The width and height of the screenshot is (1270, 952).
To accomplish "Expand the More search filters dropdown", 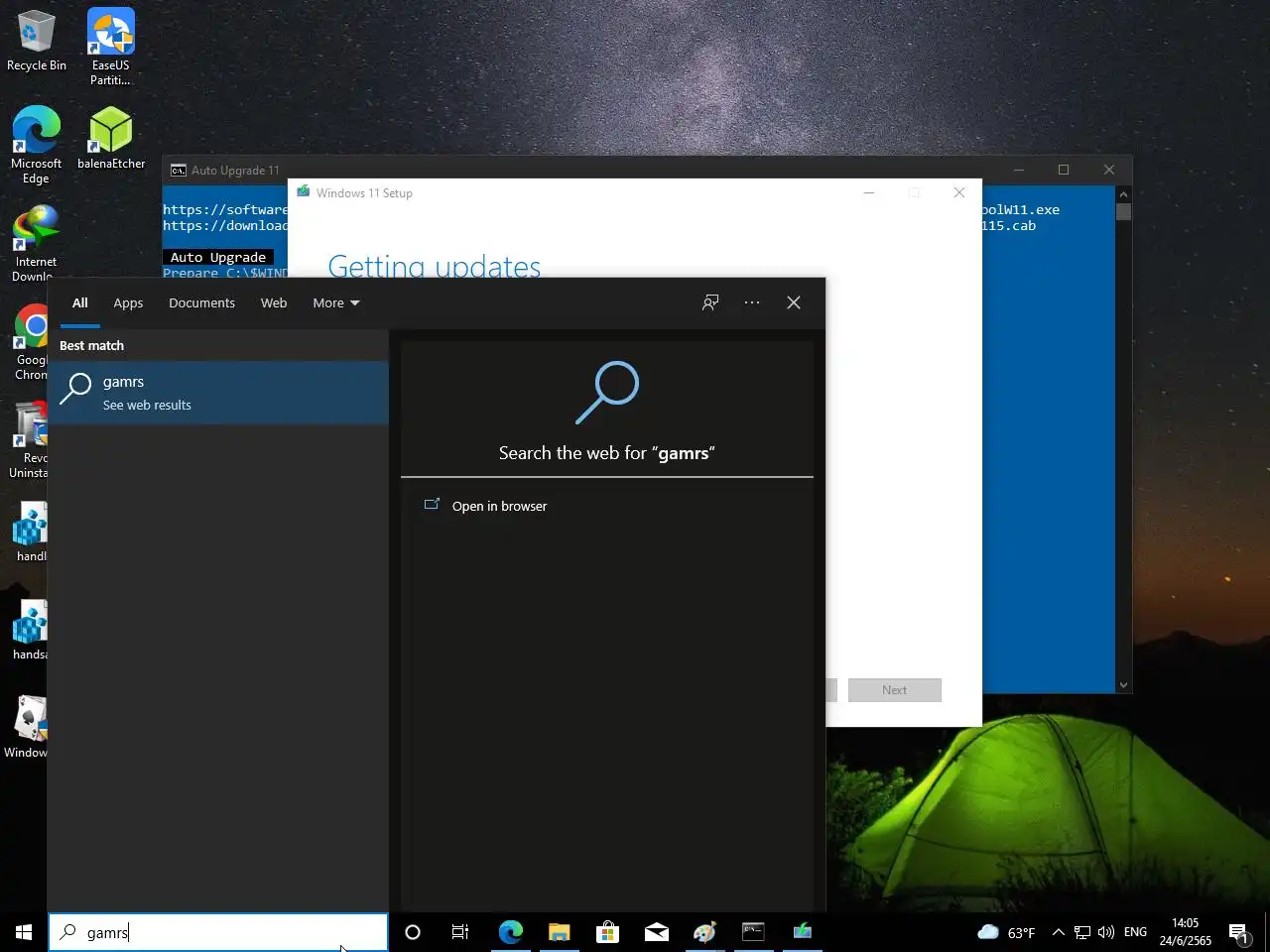I will (336, 302).
